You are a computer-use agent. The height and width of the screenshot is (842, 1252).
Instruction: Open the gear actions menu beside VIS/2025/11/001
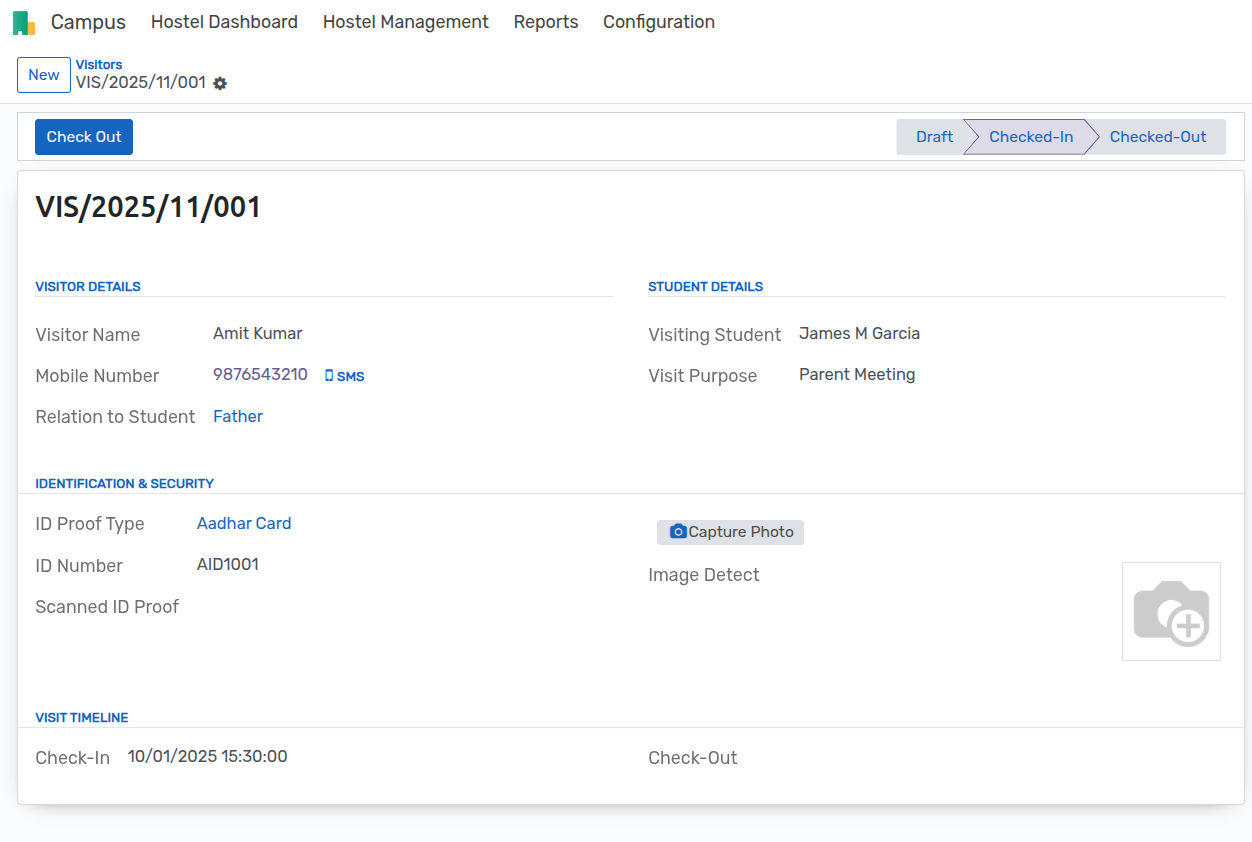[220, 83]
